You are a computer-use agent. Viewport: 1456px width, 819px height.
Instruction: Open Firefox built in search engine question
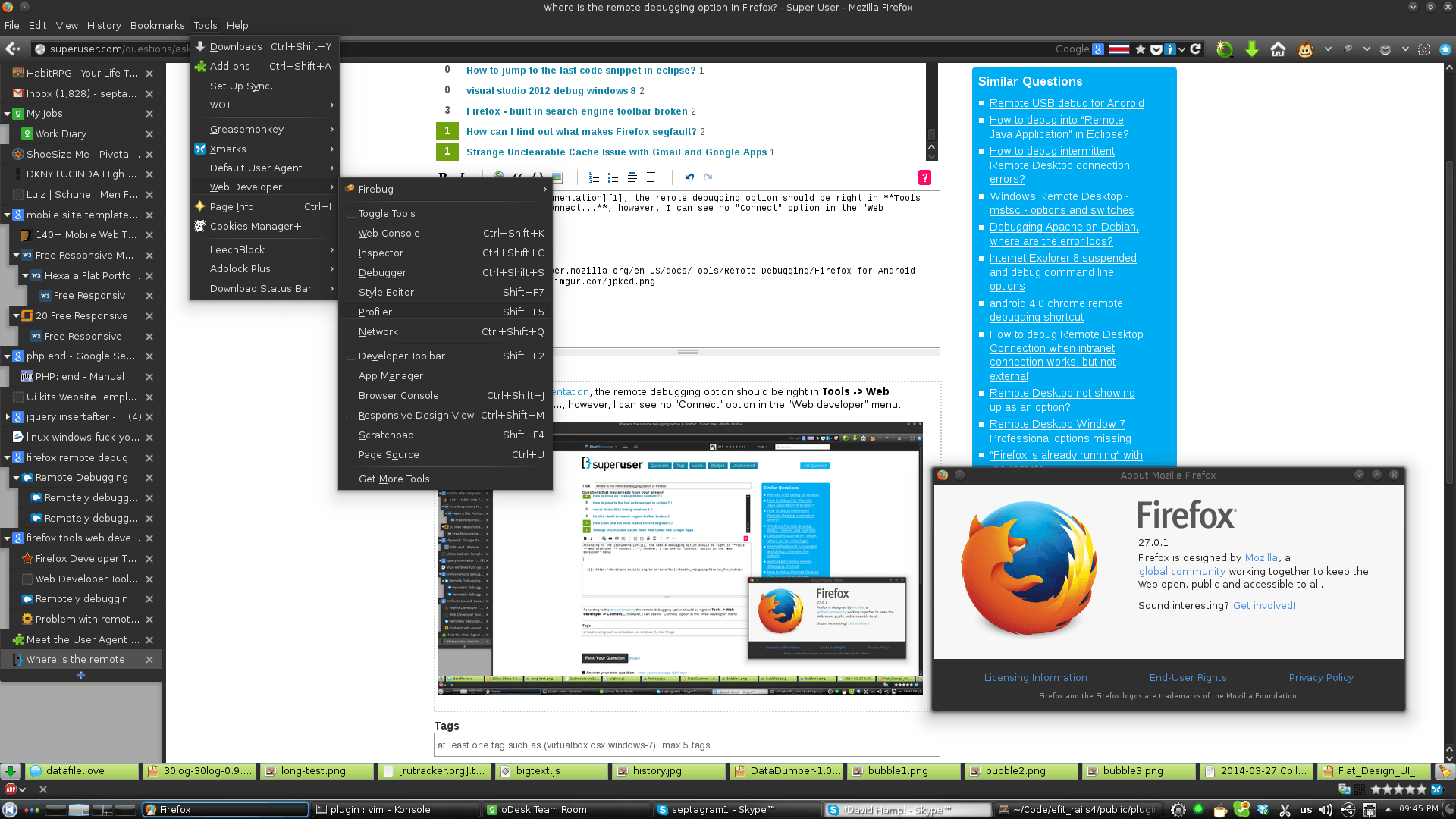577,111
